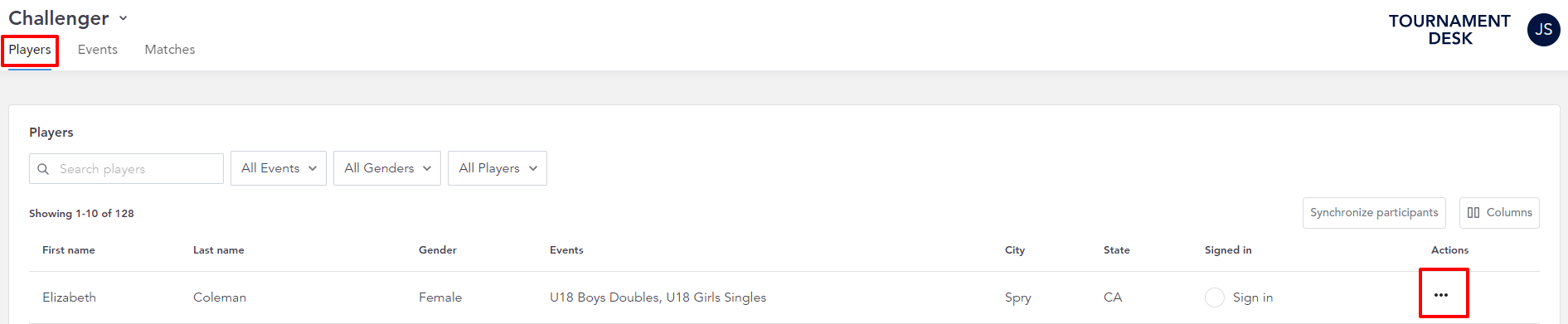
Task: Select the Elizabeth Coleman player row
Action: coord(784,297)
